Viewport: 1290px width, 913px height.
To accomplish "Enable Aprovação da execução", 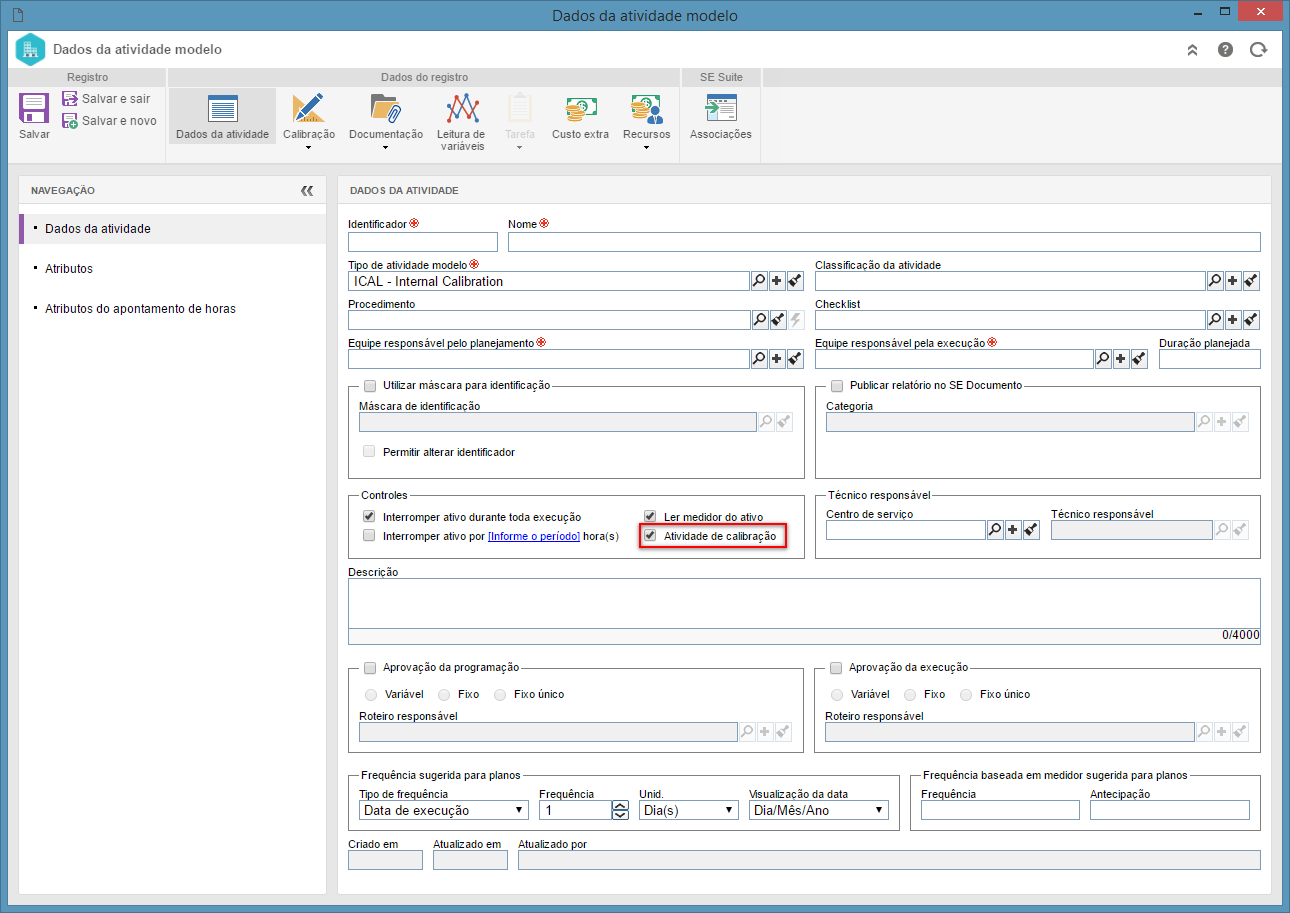I will click(x=837, y=668).
